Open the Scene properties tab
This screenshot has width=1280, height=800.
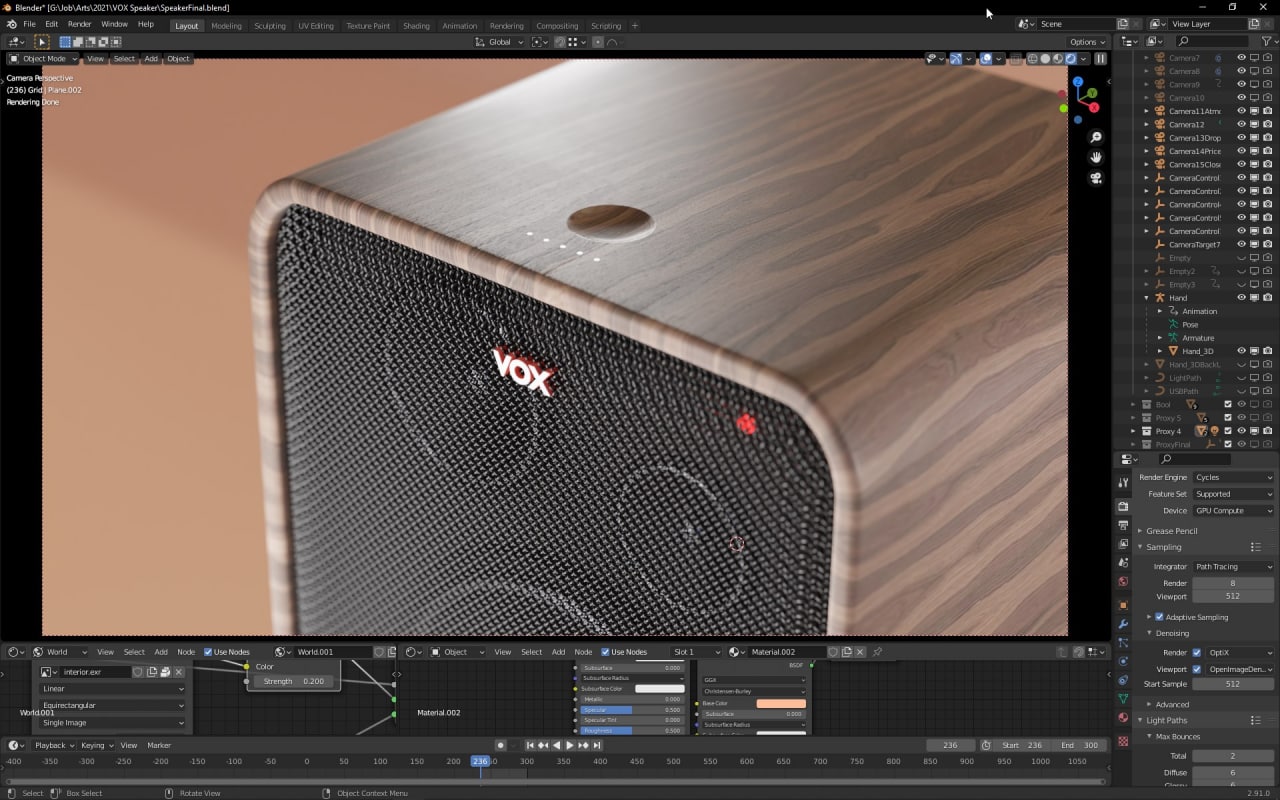(x=1123, y=563)
